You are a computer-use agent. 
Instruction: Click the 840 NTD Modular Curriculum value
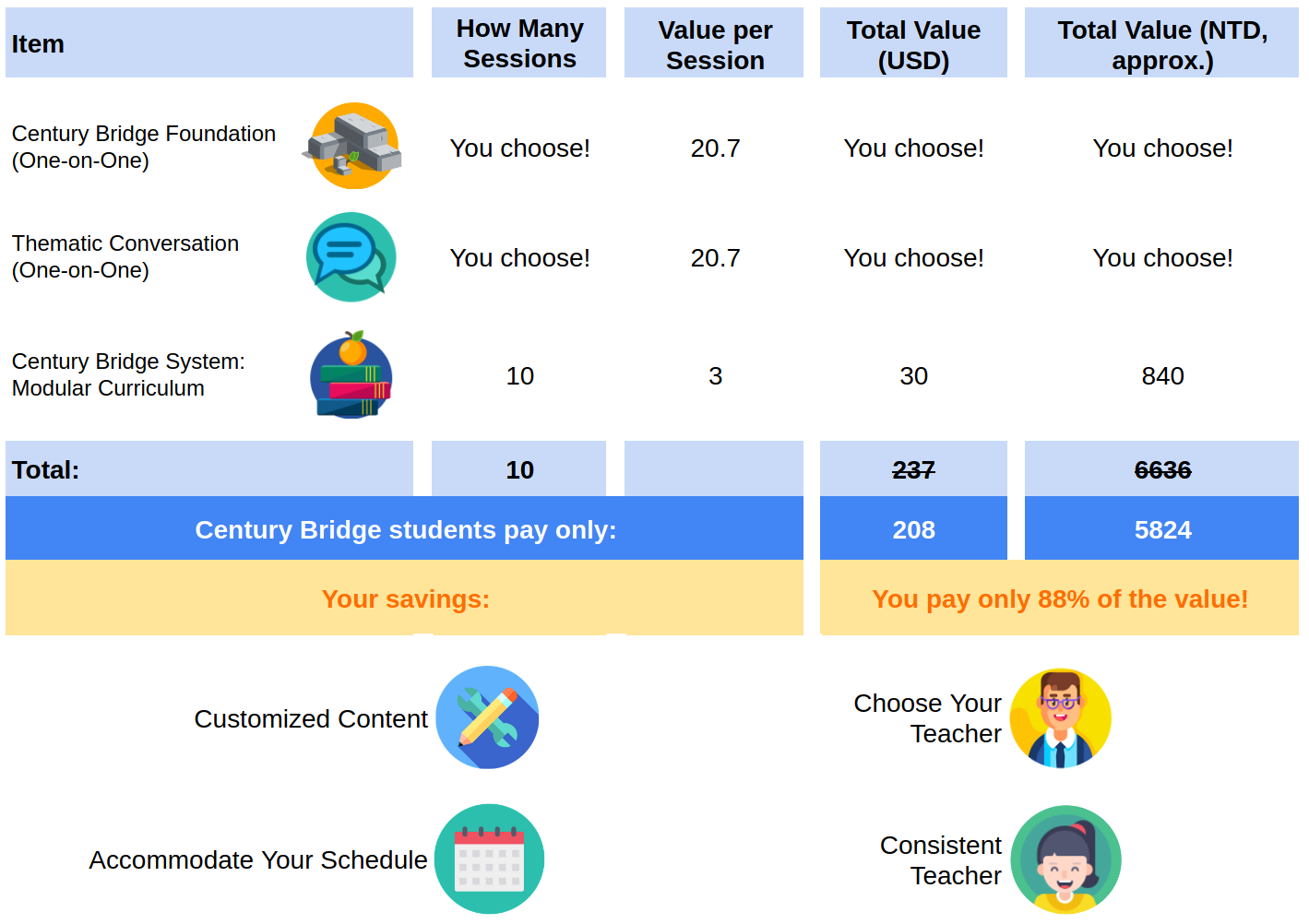tap(1162, 376)
